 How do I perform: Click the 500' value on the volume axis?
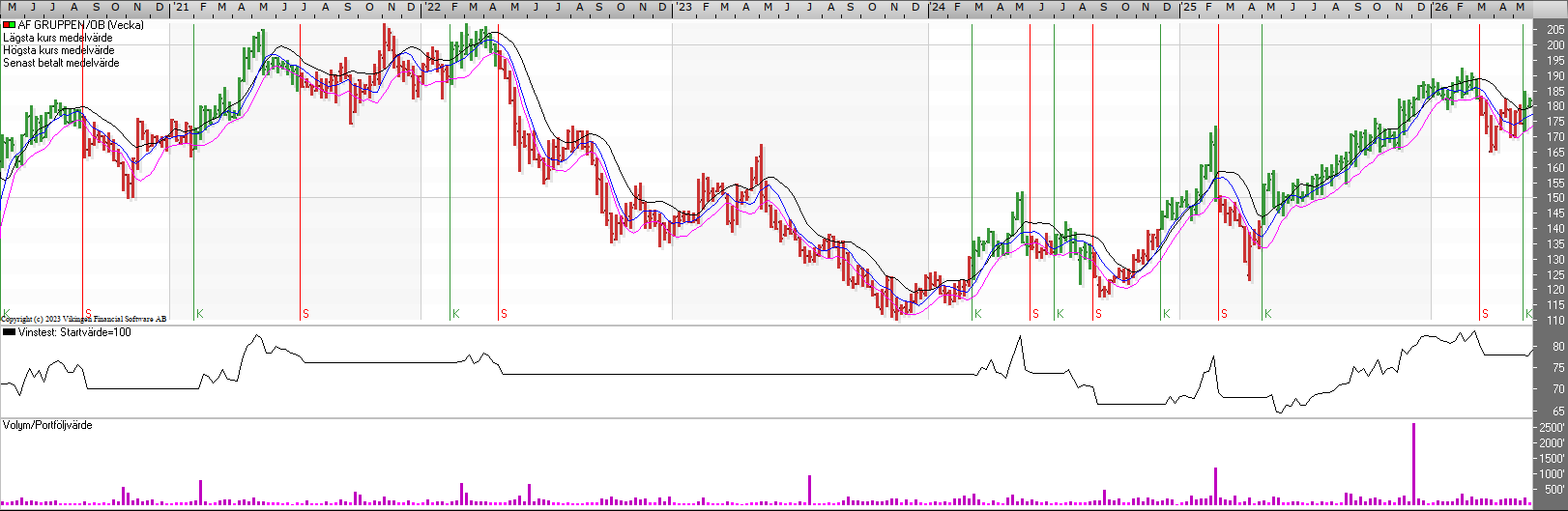[1554, 490]
